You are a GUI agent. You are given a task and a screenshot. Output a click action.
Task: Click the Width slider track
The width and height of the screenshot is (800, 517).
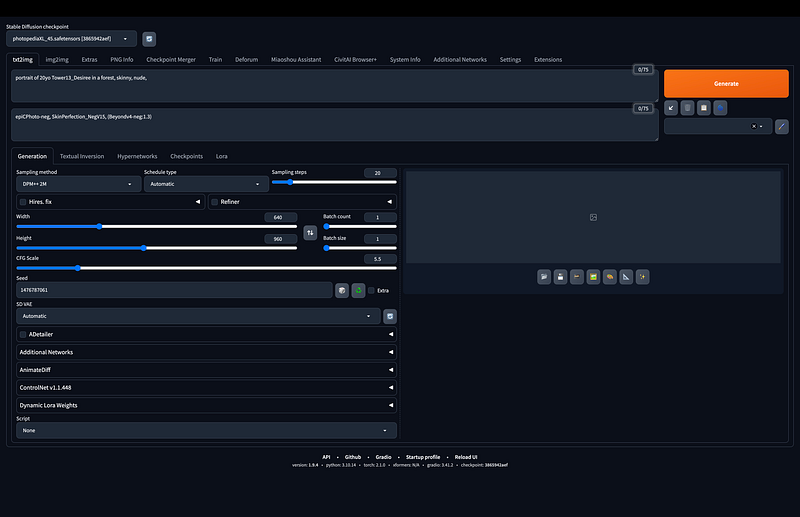click(157, 227)
